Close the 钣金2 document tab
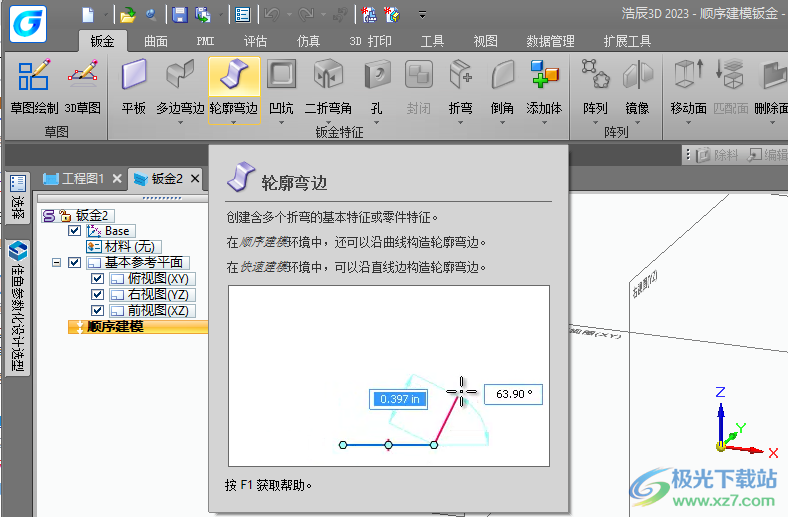Screen dimensions: 788x517 point(195,178)
